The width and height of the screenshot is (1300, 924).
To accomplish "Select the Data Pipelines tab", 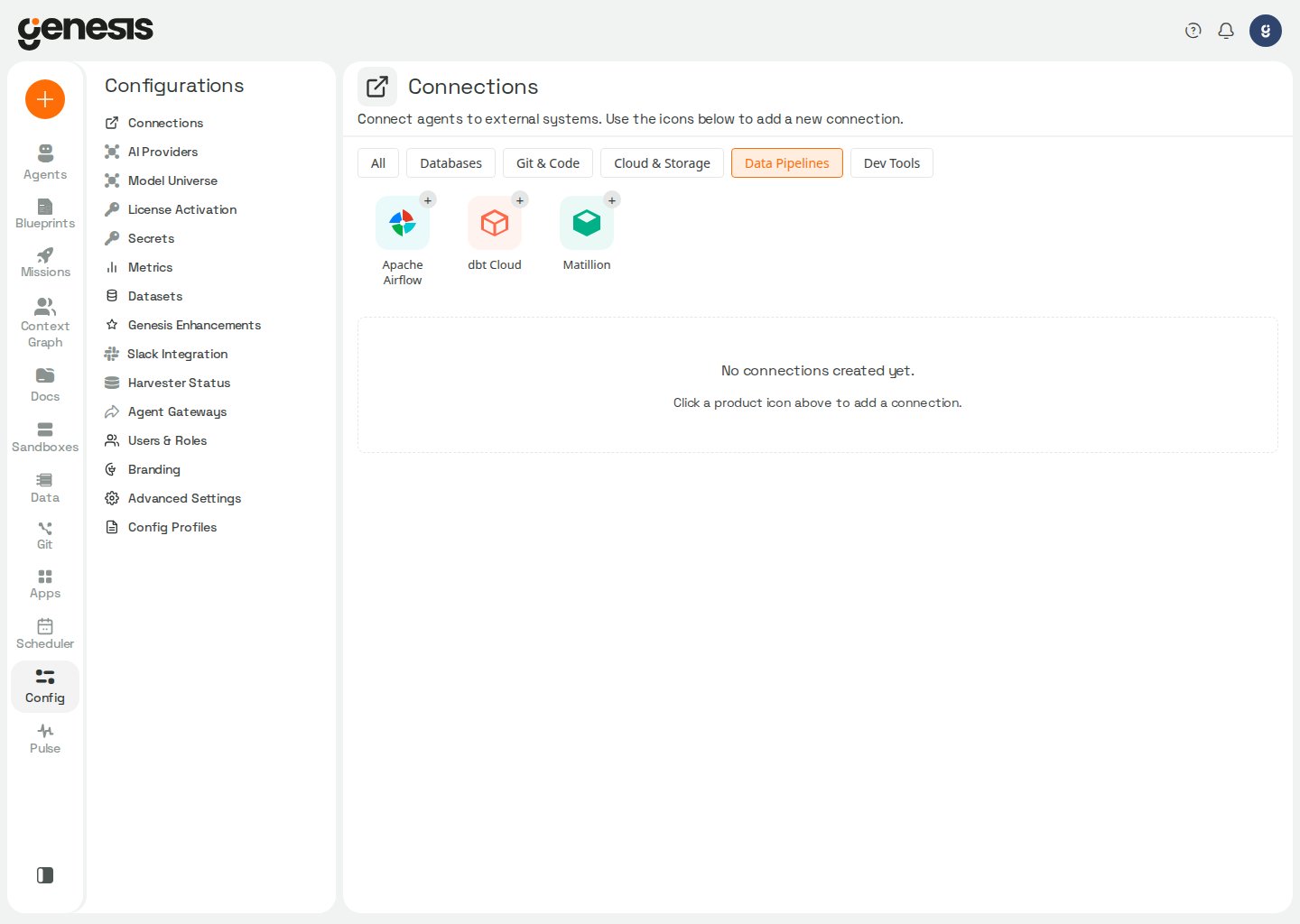I will (x=787, y=163).
